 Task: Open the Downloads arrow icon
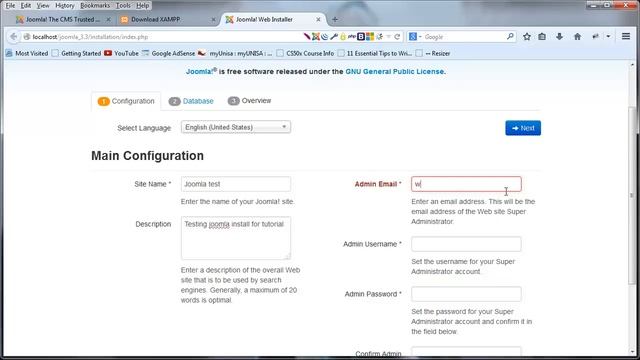560,37
